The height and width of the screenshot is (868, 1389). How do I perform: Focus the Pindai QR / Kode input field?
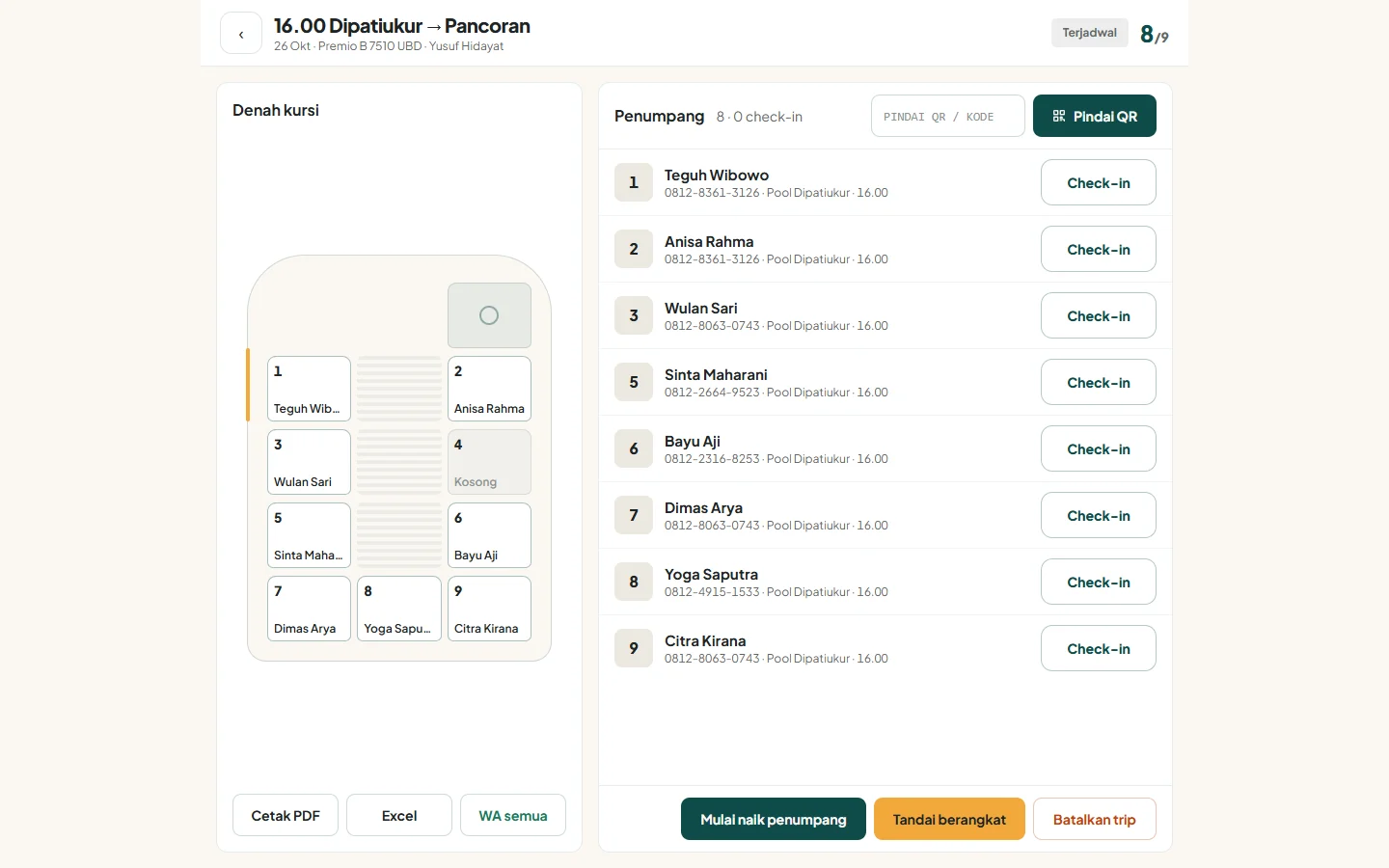(x=948, y=116)
